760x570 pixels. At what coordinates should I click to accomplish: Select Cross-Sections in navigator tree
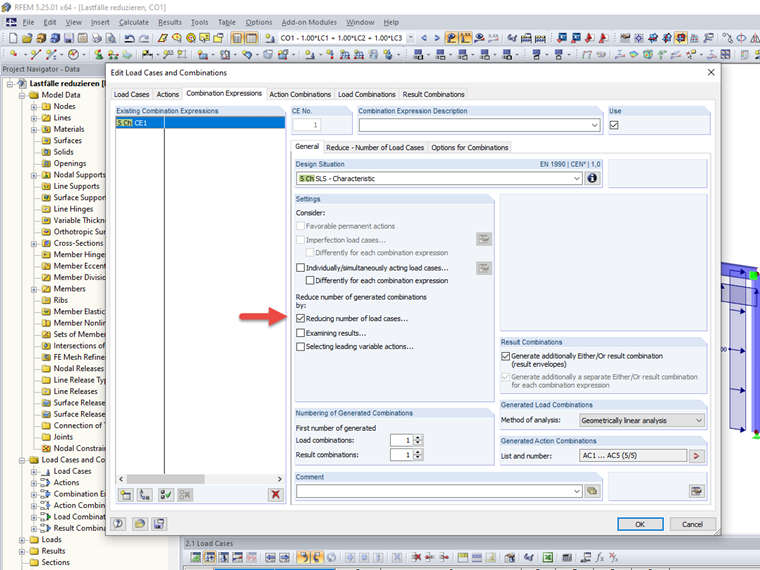pos(78,243)
